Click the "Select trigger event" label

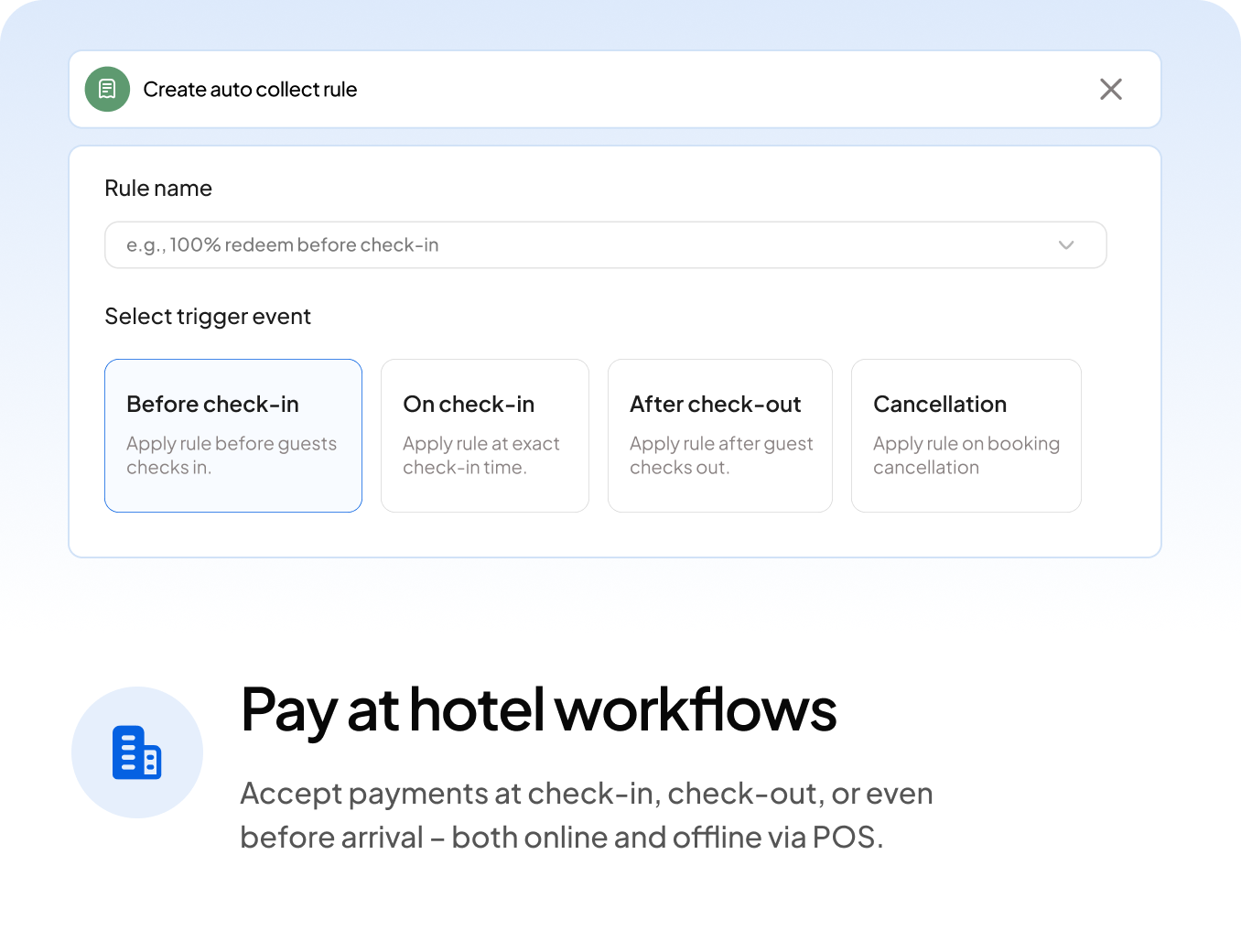click(208, 317)
